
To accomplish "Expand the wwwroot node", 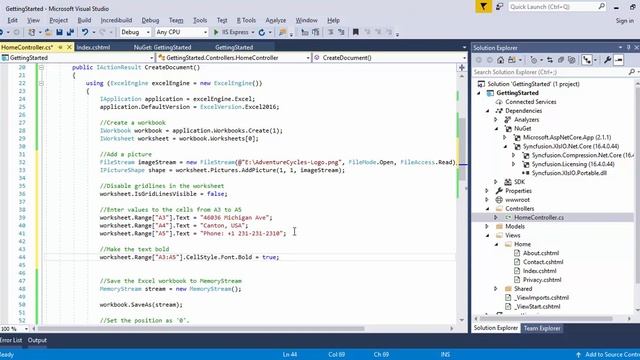I will [487, 200].
